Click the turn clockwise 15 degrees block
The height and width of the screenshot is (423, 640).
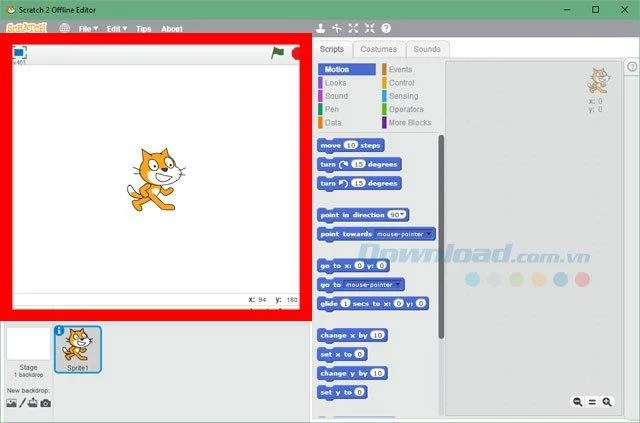359,165
